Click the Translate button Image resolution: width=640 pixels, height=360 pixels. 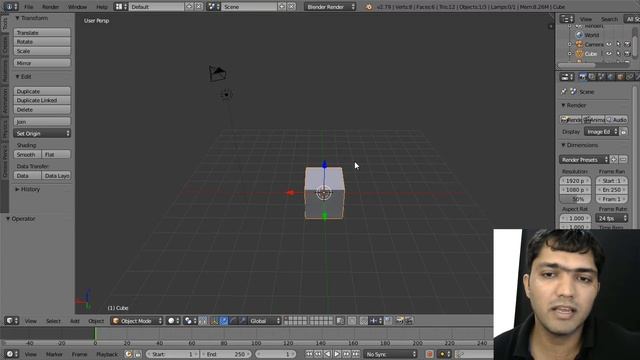point(42,32)
